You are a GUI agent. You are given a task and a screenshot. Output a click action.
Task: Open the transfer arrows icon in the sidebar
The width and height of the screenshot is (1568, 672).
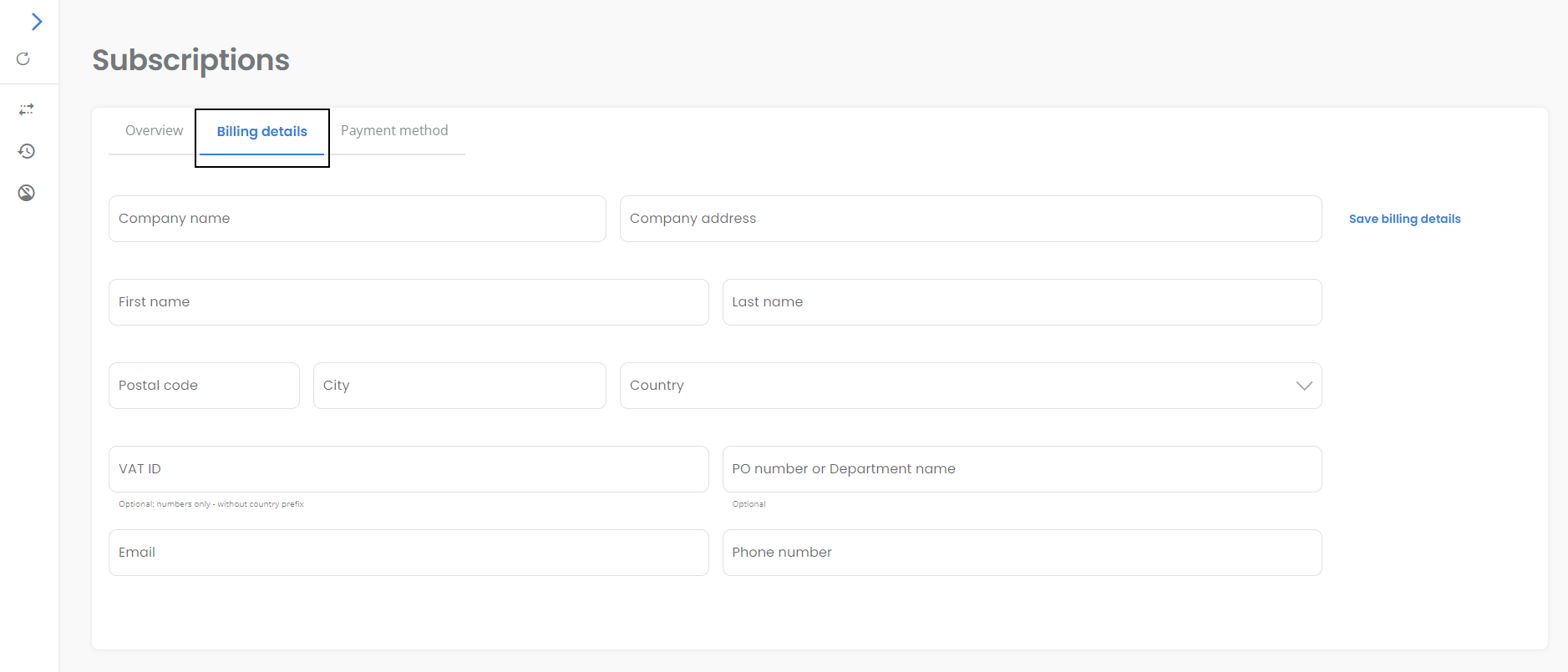click(x=27, y=109)
